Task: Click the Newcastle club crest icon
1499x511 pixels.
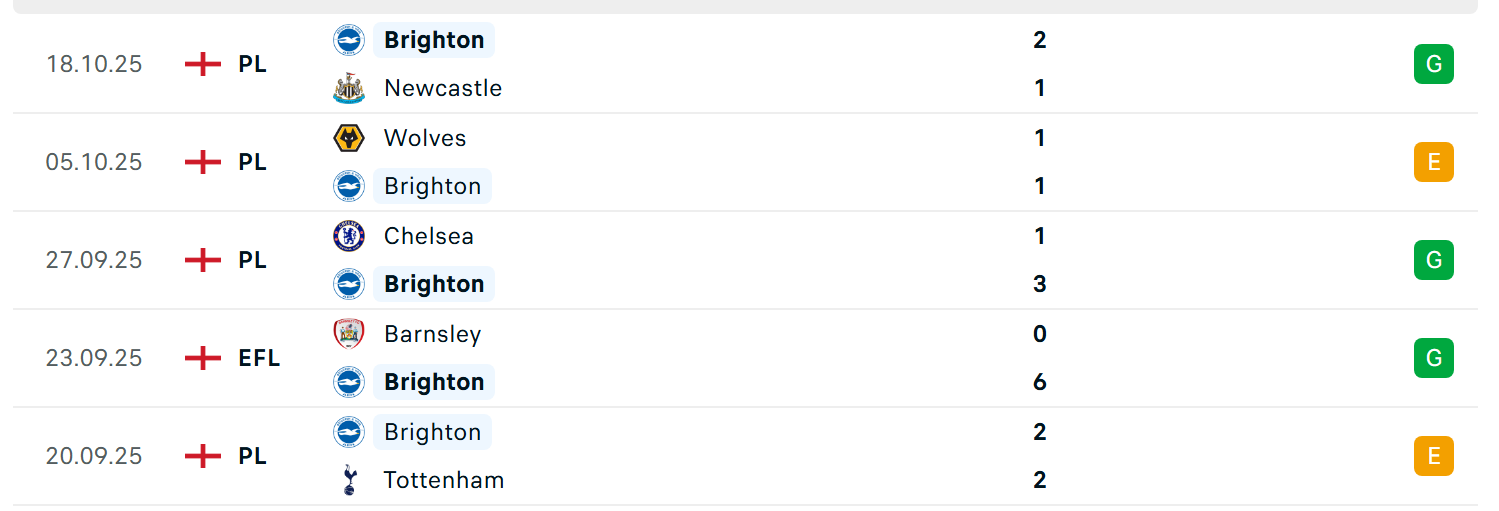Action: pos(349,88)
